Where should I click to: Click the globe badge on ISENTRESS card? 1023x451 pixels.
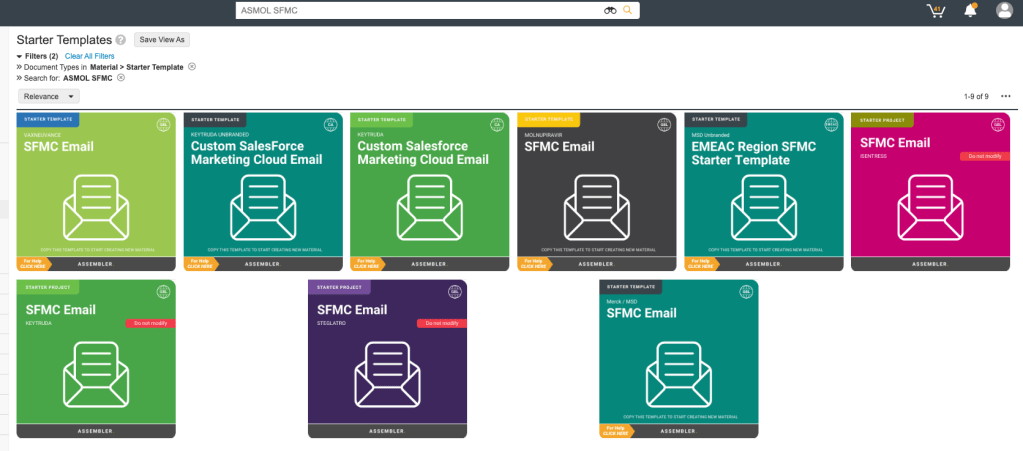998,125
